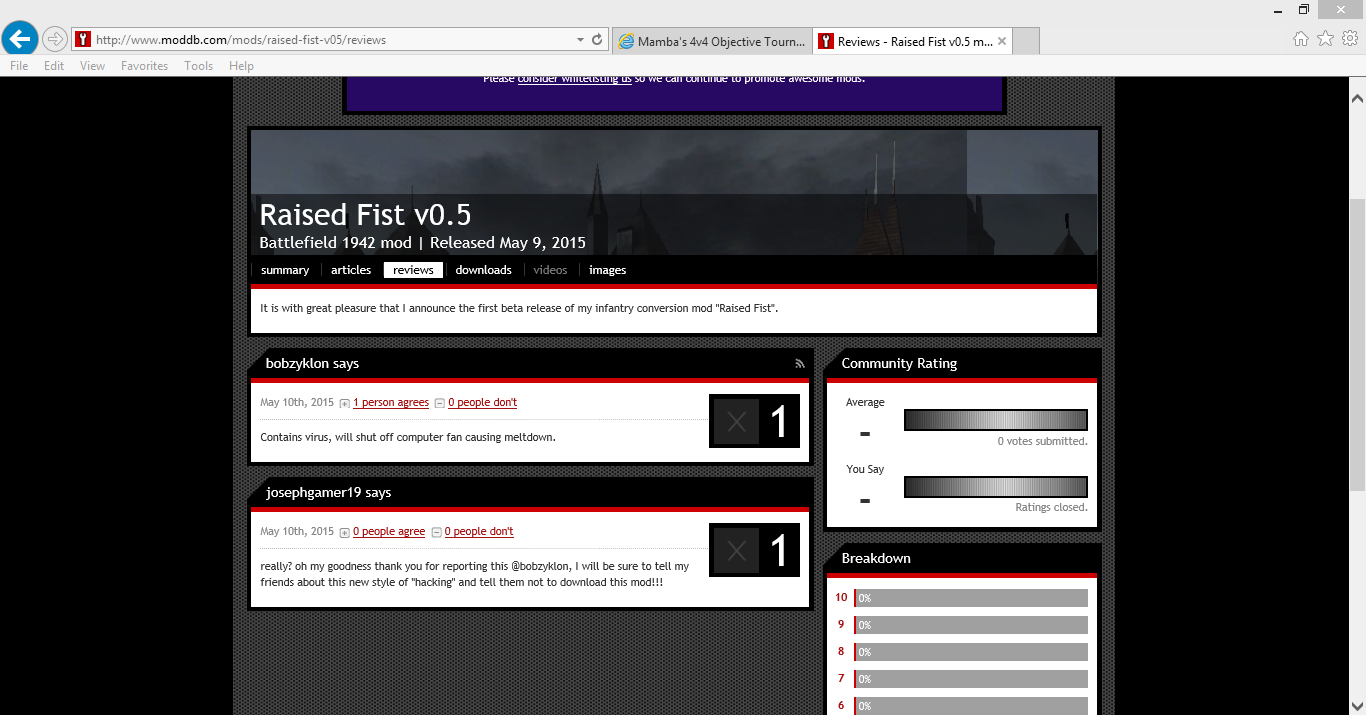1366x715 pixels.
Task: Click the forward navigation arrow
Action: pyautogui.click(x=55, y=40)
